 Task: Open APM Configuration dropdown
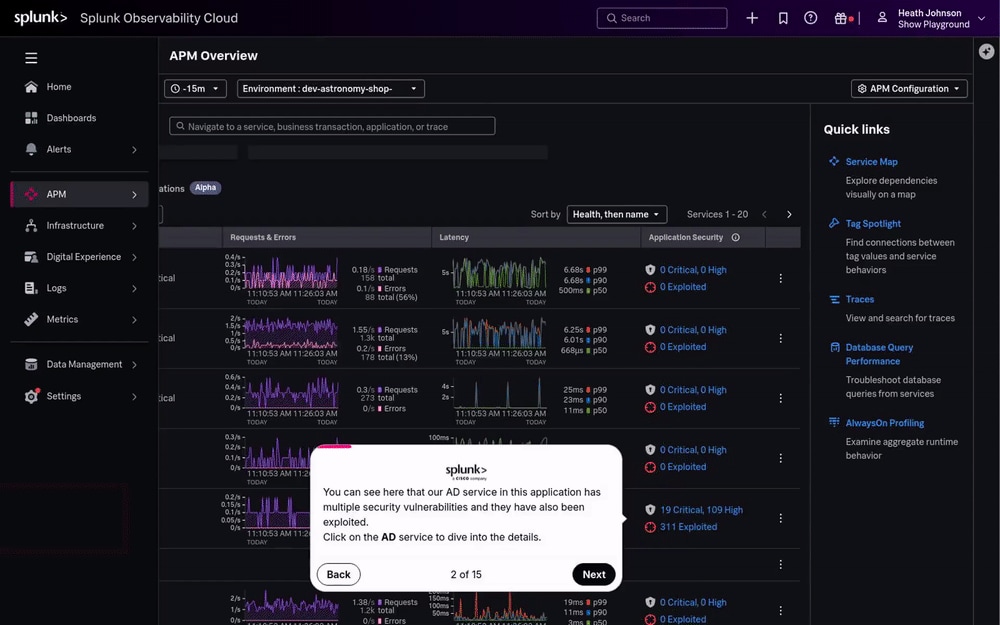(909, 89)
